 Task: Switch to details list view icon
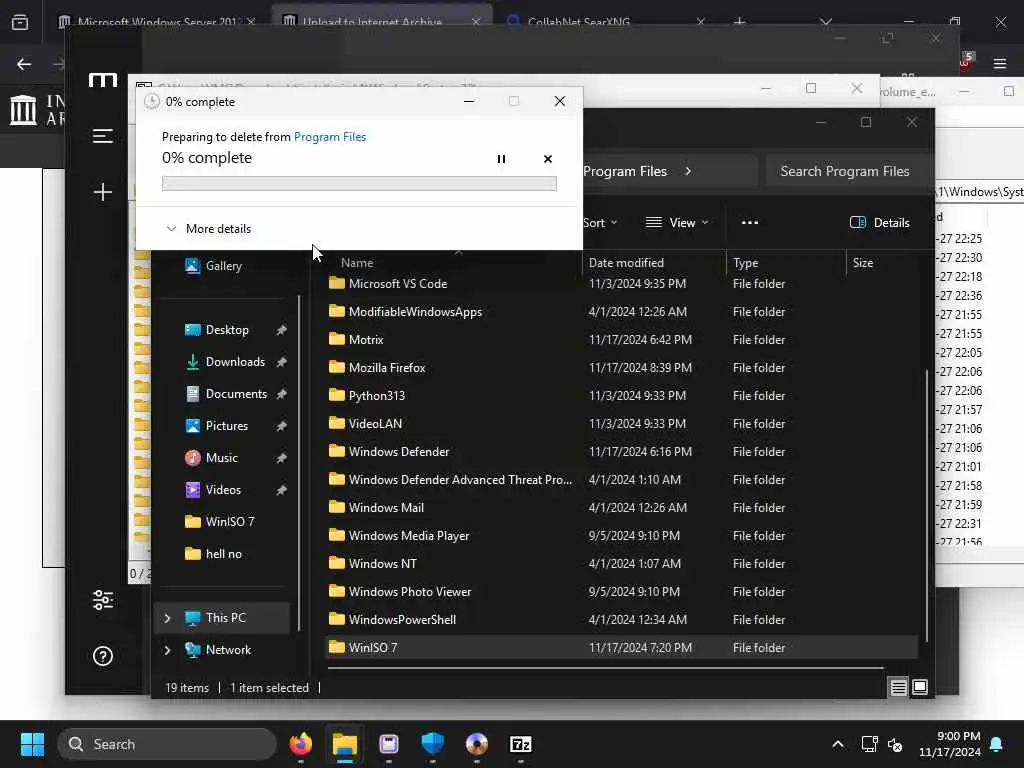[x=899, y=687]
